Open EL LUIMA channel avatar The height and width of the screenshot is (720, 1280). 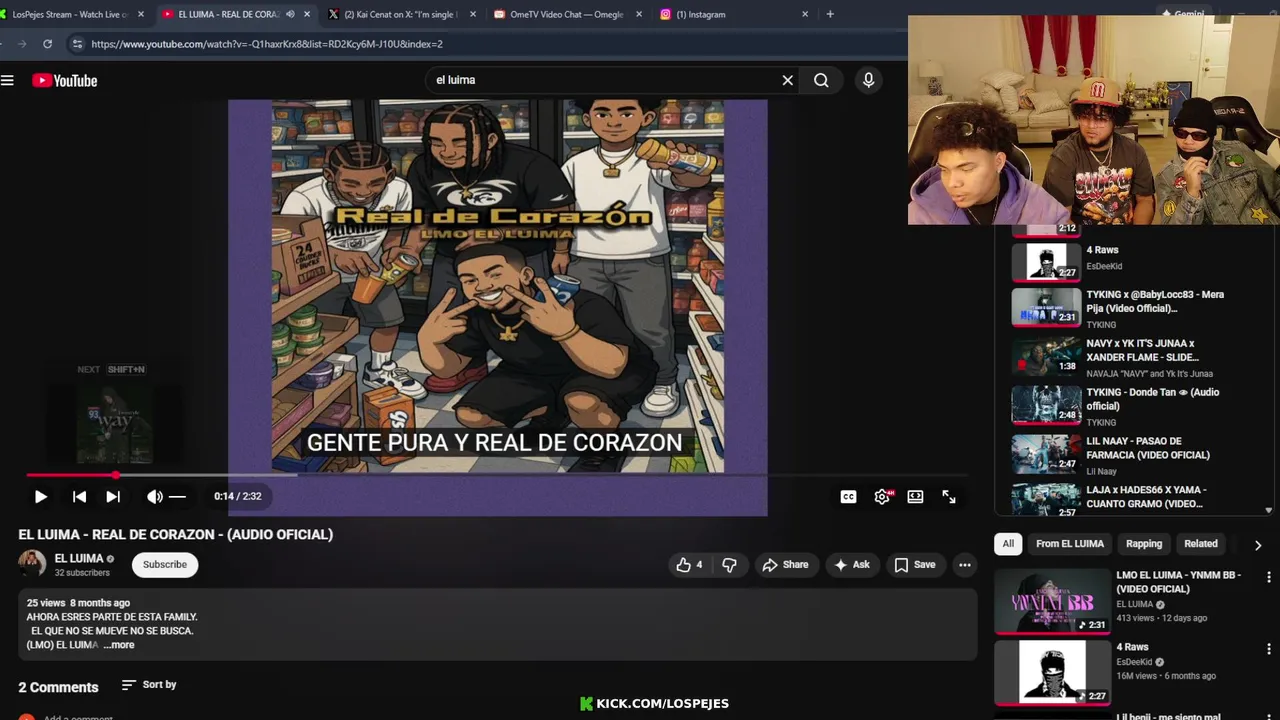tap(32, 564)
